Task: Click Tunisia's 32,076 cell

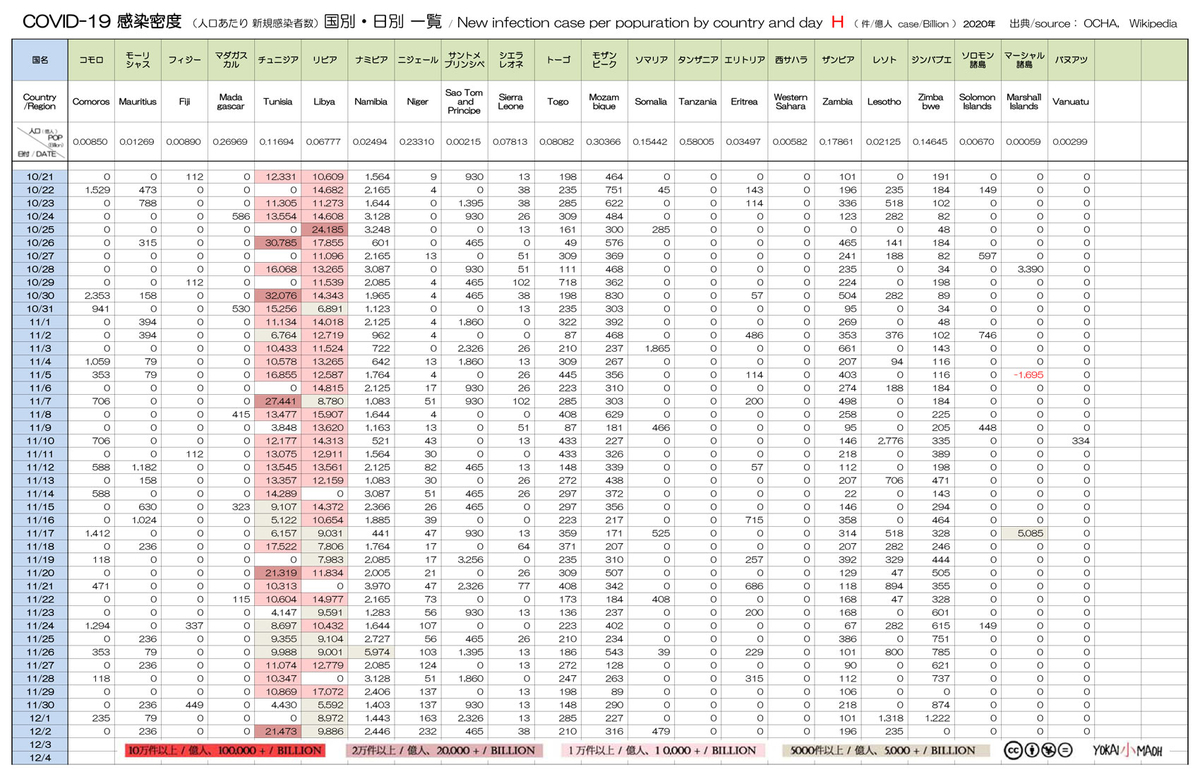Action: pyautogui.click(x=277, y=296)
